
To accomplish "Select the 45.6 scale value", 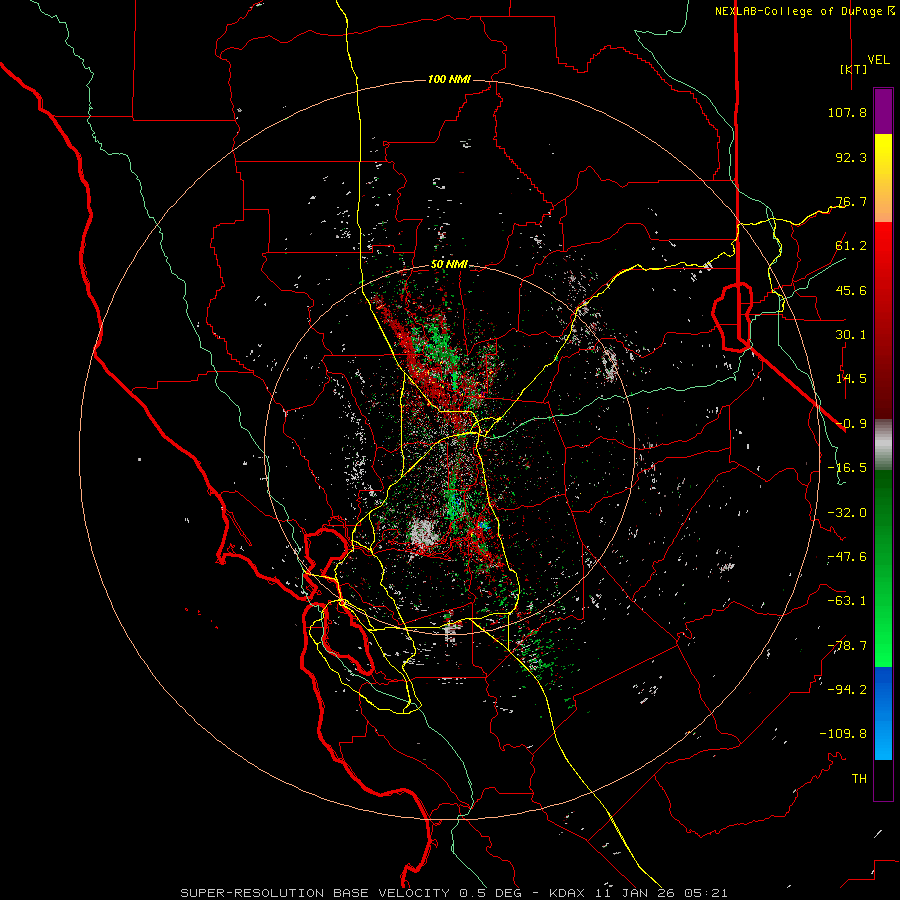I will 851,290.
